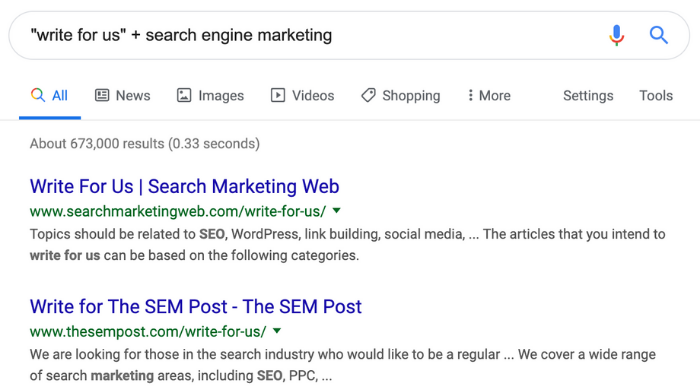Switch to the News results tab
Viewport: 700px width, 390px height.
(x=123, y=95)
